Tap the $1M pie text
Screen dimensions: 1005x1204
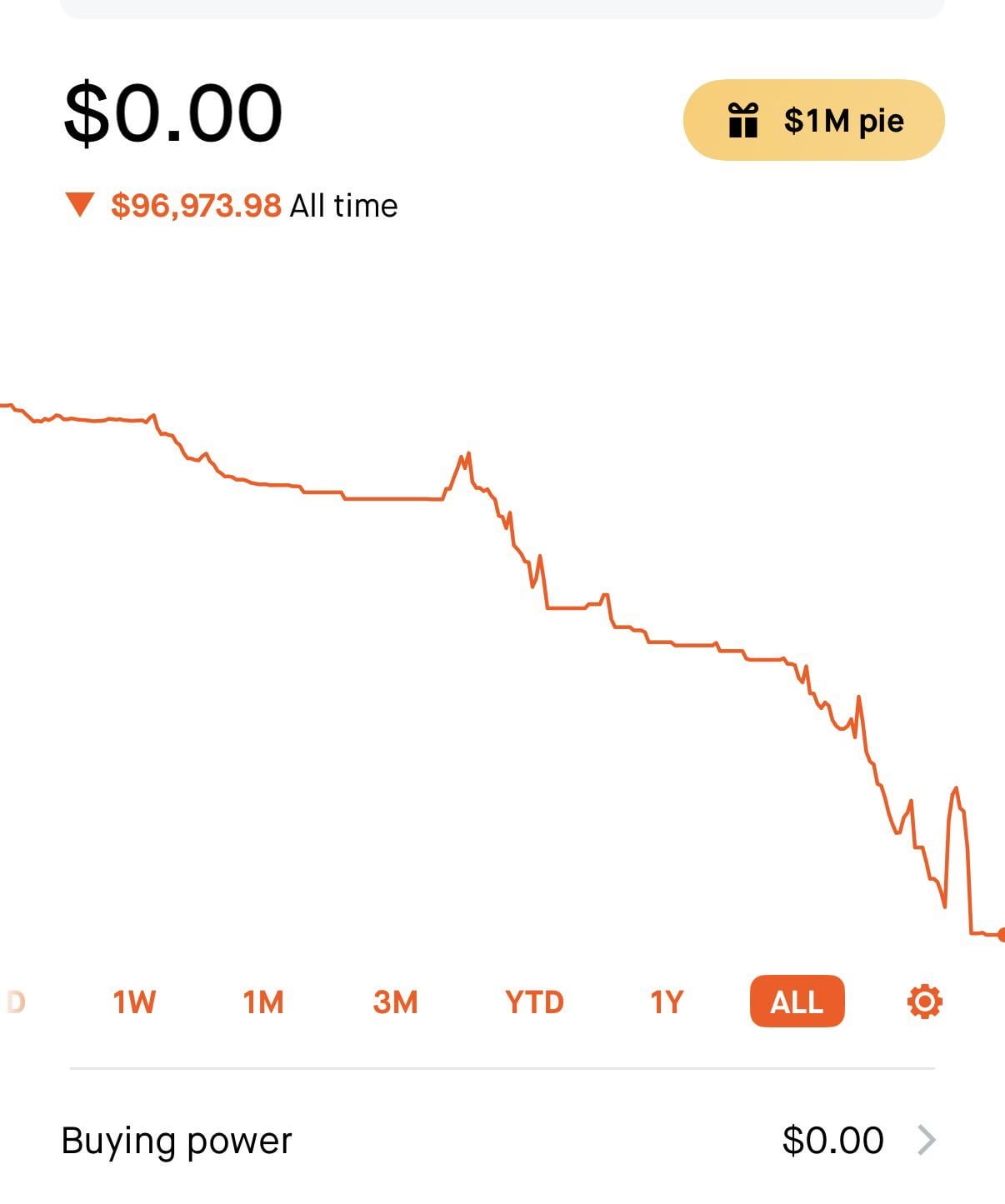pos(843,121)
